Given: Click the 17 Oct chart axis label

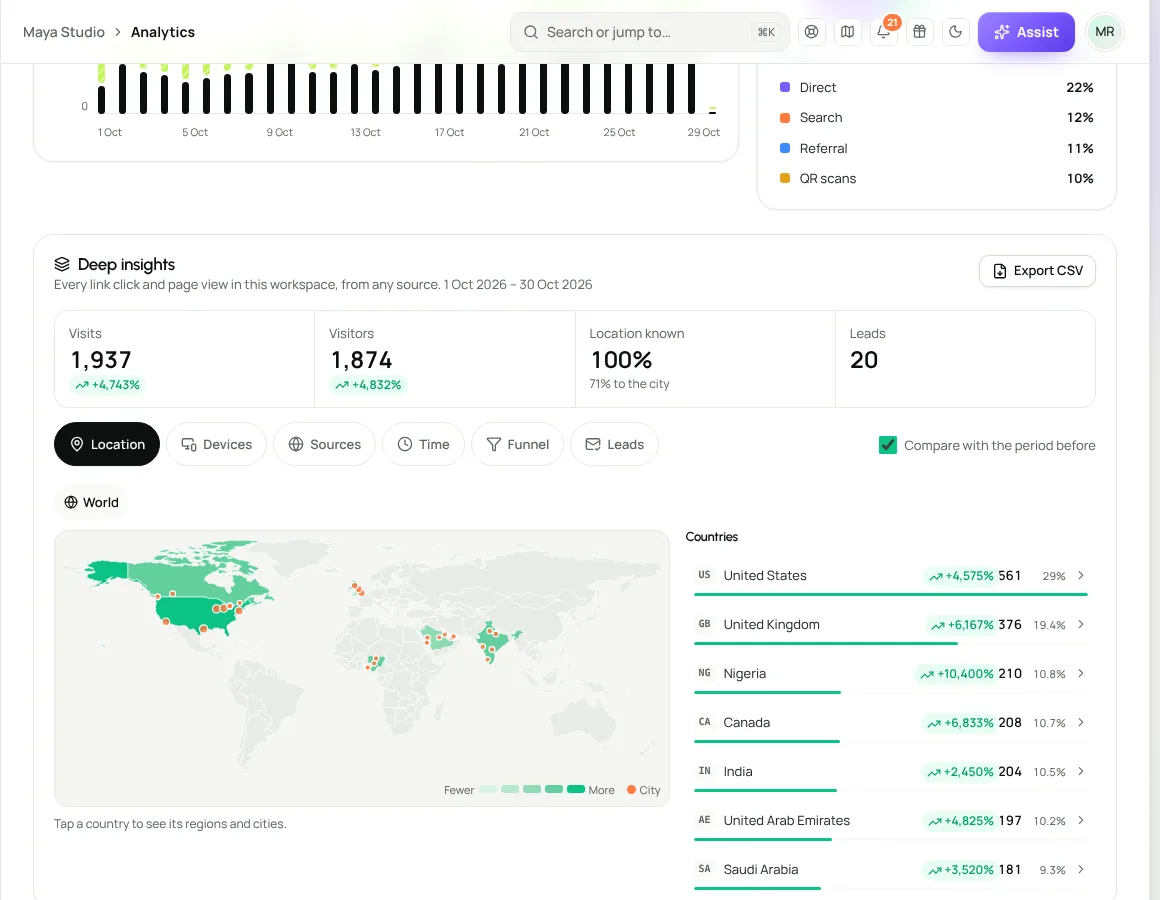Looking at the screenshot, I should click(449, 132).
